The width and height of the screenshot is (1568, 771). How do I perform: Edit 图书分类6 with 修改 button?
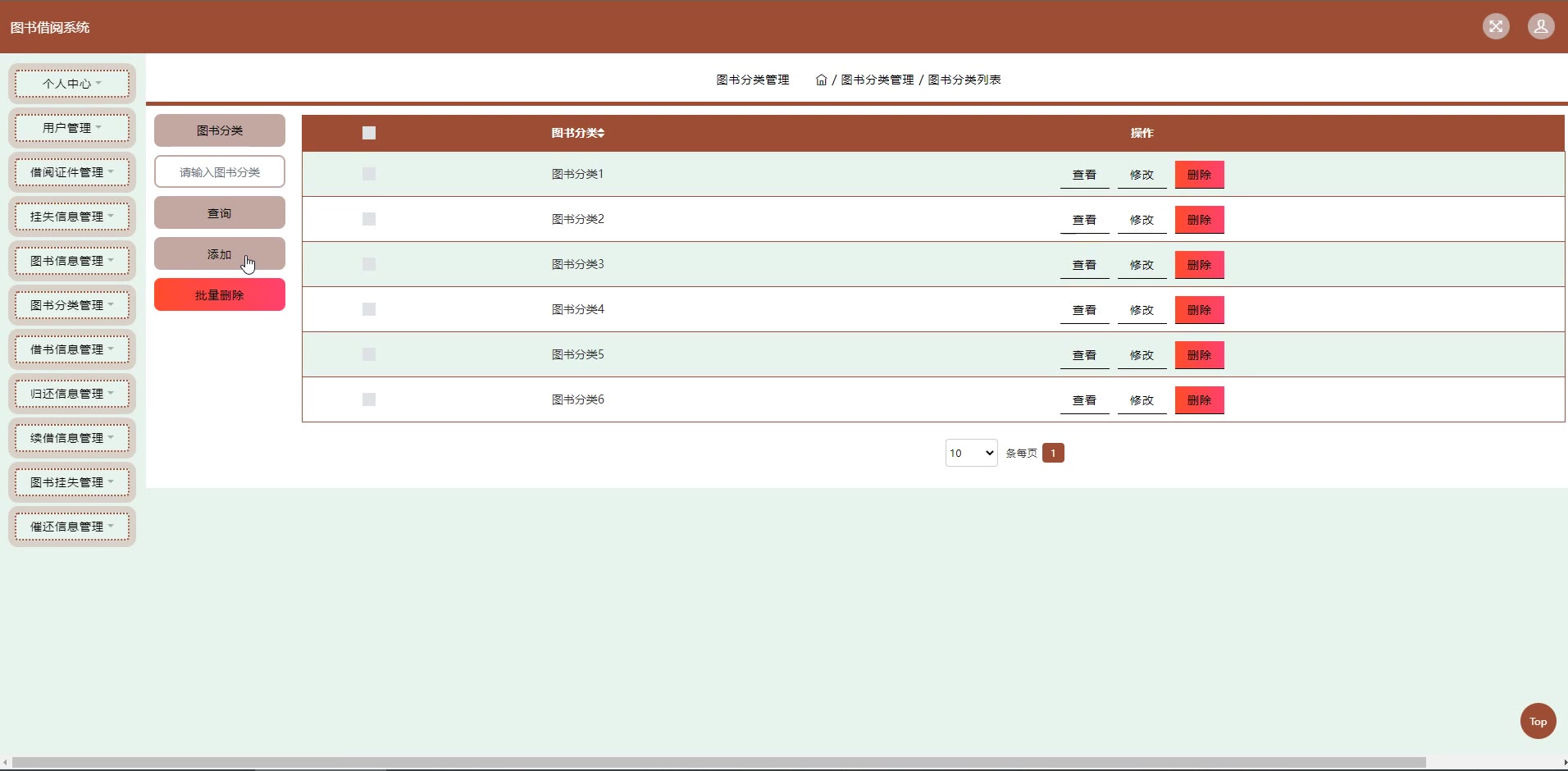click(x=1142, y=400)
